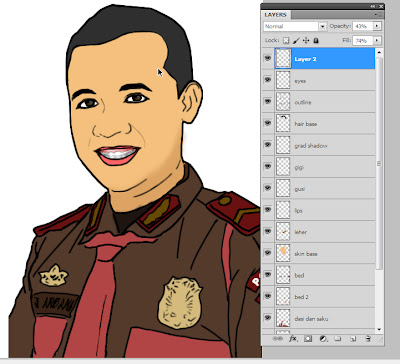This screenshot has height=364, width=400.
Task: Select the skin base layer name
Action: 306,254
